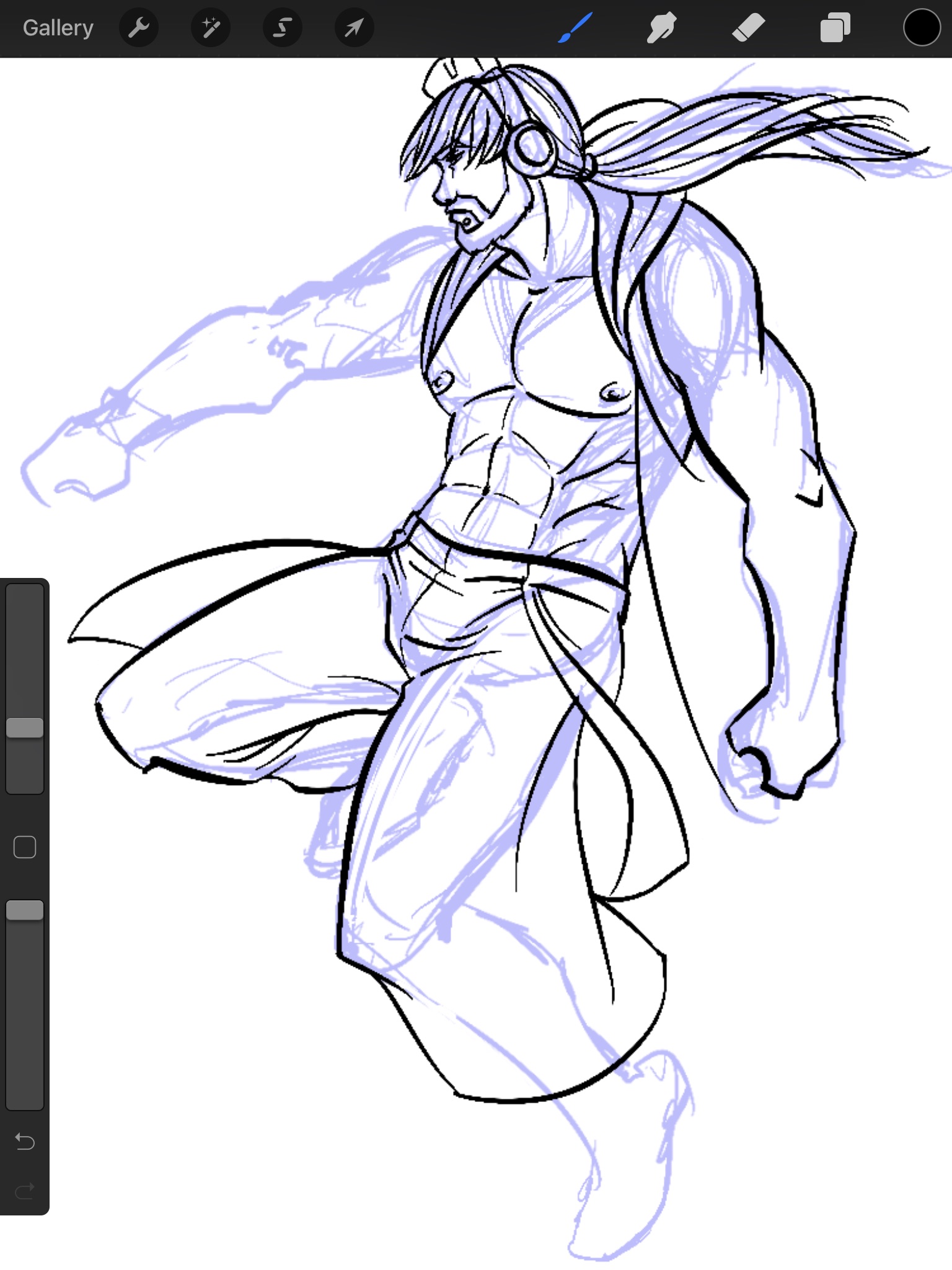
Task: Tap the square modify button in sidebar
Action: [25, 847]
